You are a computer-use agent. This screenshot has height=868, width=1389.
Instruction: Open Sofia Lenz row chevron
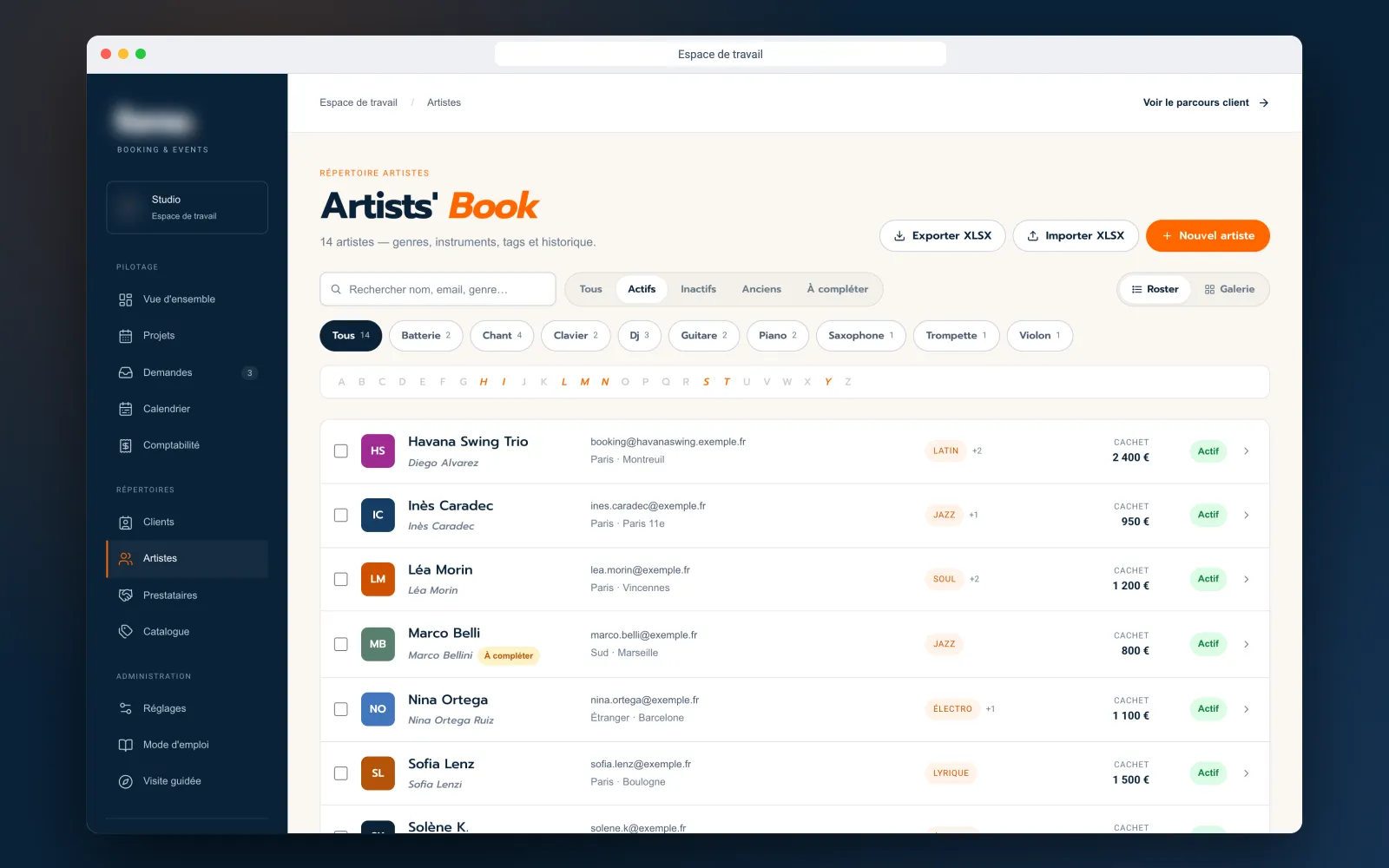click(1247, 773)
